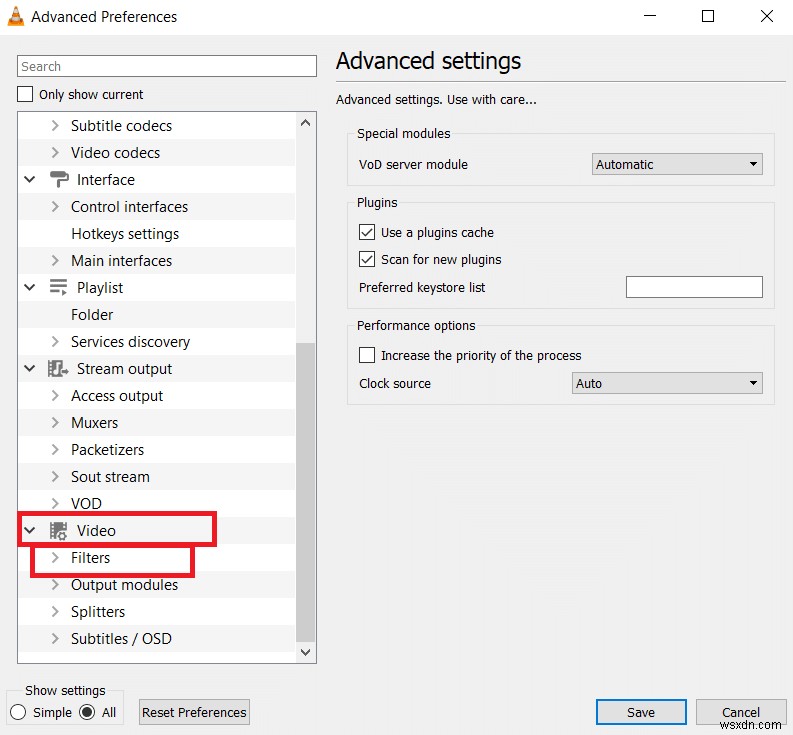793x735 pixels.
Task: Click the Preferred keystore list field
Action: [694, 287]
